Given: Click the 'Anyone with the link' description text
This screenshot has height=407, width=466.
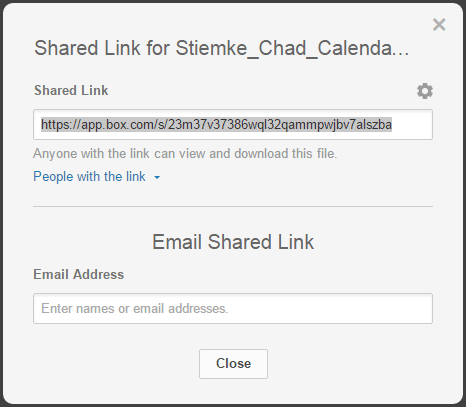Looking at the screenshot, I should (185, 154).
